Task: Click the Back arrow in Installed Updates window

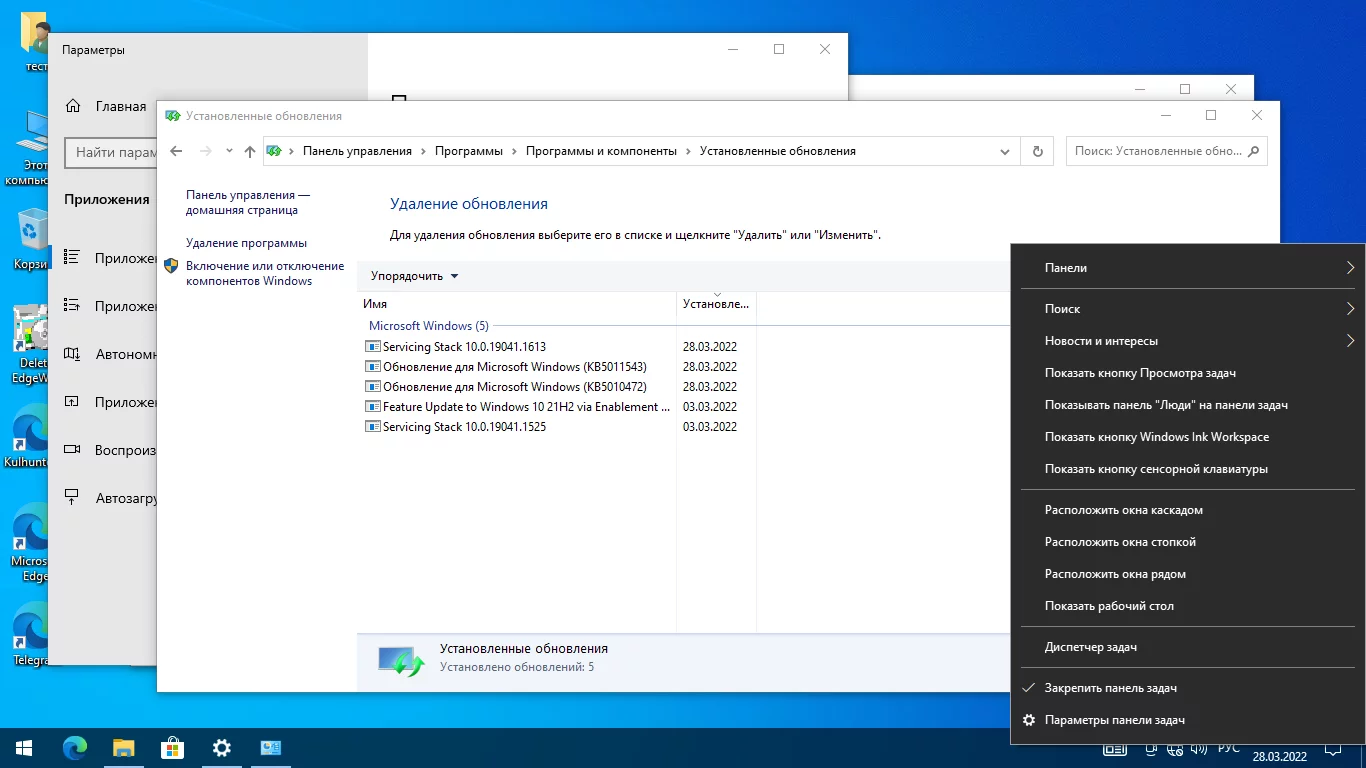Action: click(x=177, y=151)
